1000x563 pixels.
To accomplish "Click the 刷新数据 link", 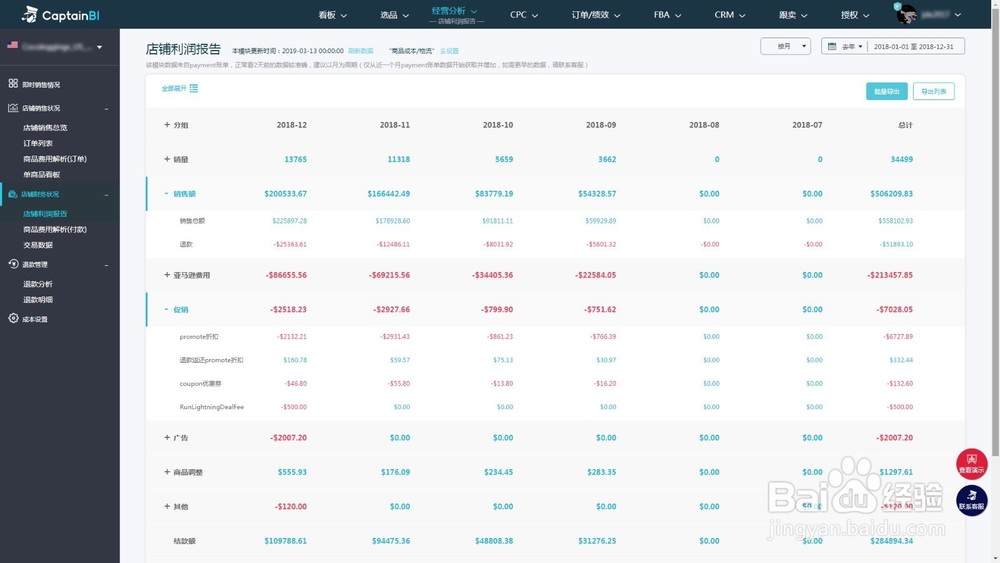I will [x=360, y=51].
